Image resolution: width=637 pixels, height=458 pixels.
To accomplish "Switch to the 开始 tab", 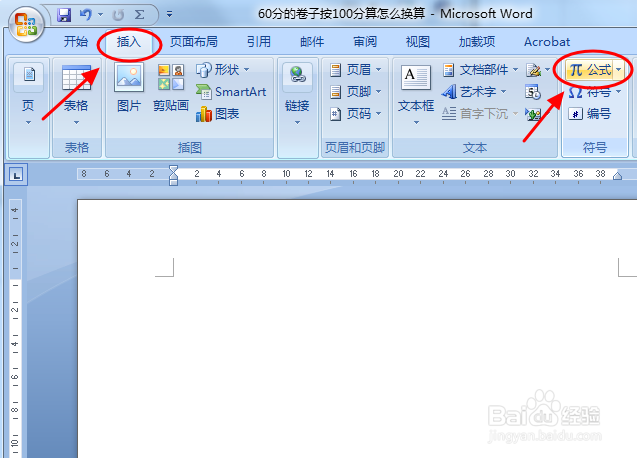I will (76, 41).
